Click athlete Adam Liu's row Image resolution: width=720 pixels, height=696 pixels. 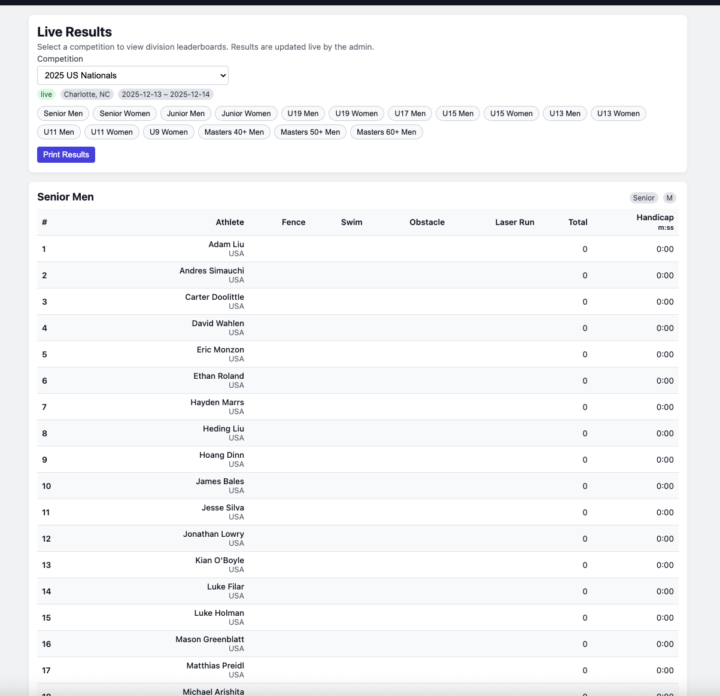click(226, 248)
